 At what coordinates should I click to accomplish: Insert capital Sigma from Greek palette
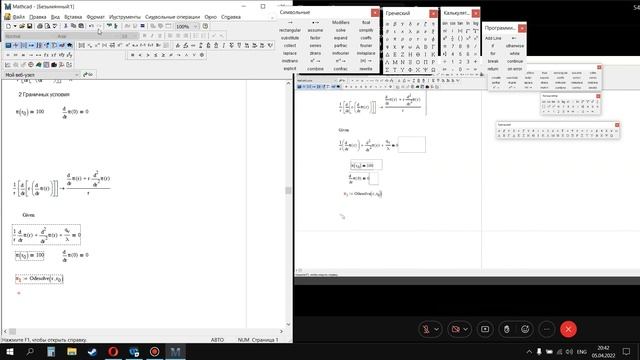point(387,70)
